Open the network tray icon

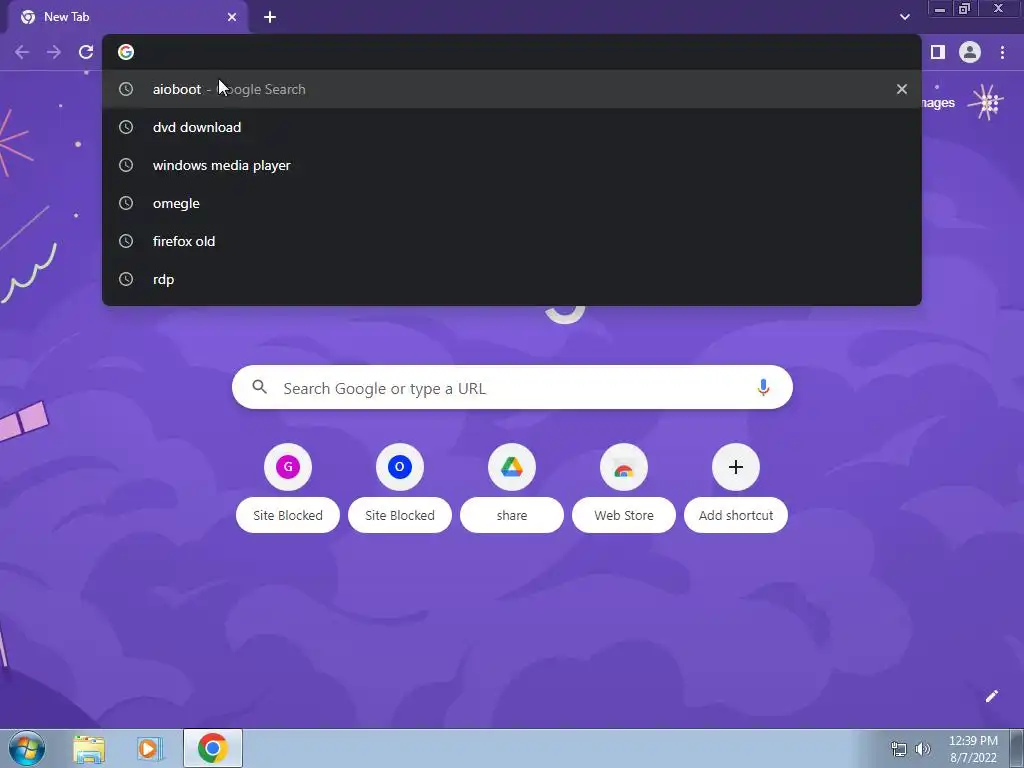(899, 749)
